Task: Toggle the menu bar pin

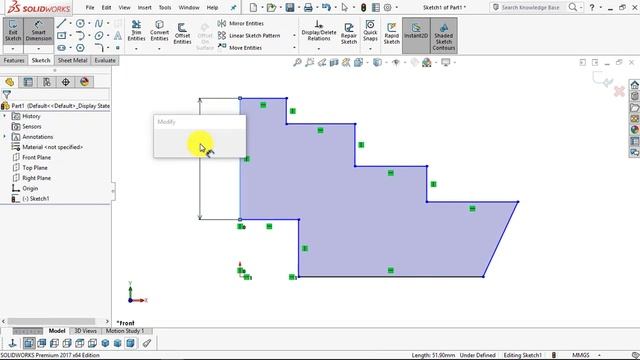Action: point(233,7)
